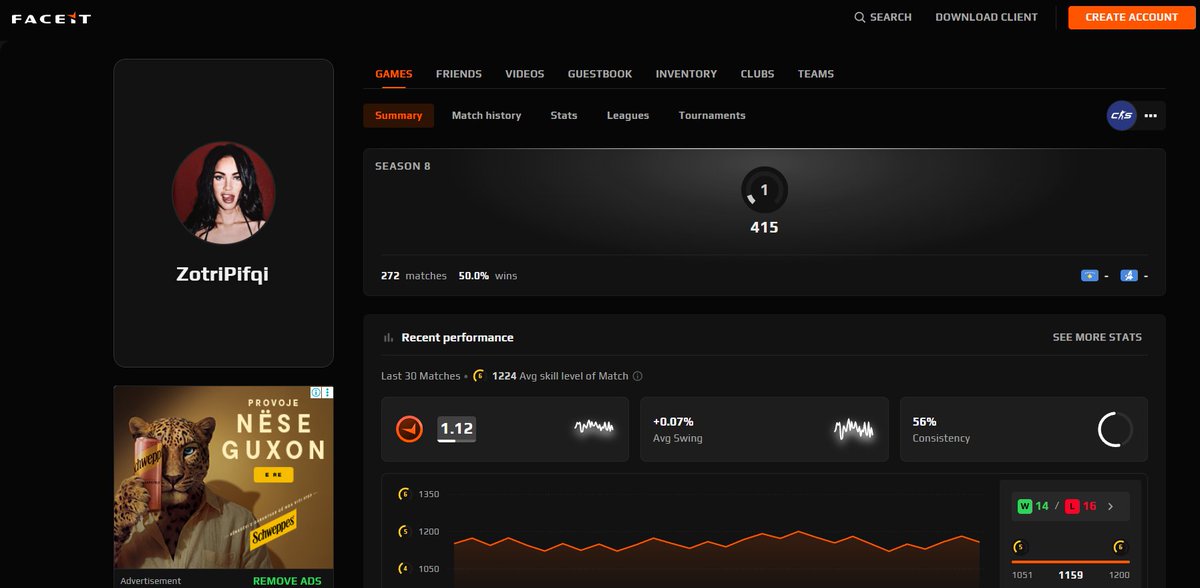Select the Match history sub-tab

tap(486, 116)
